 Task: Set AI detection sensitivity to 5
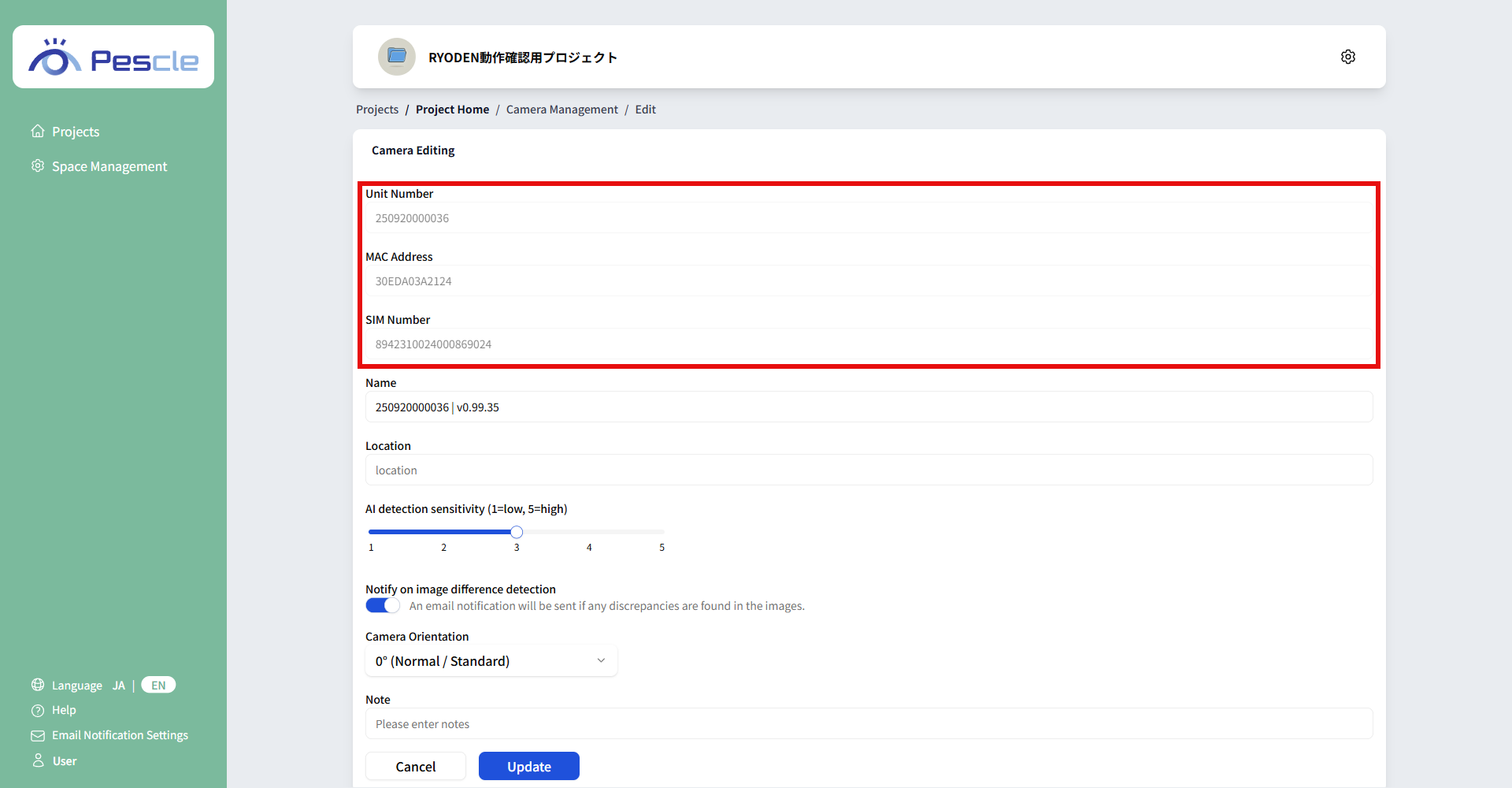coord(661,533)
